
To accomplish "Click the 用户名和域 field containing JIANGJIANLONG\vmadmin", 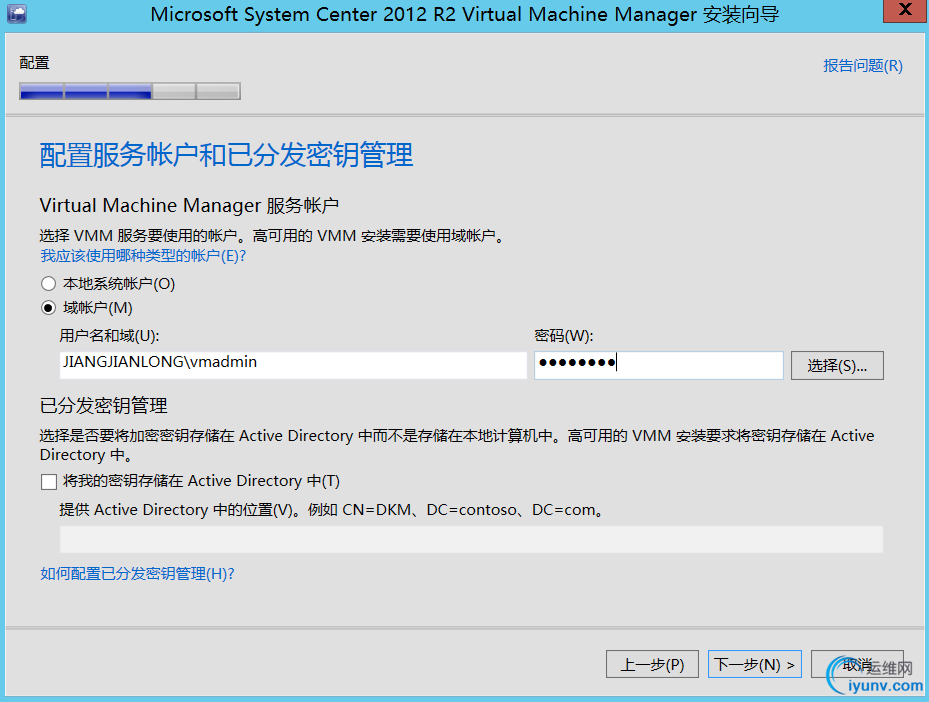I will pos(293,364).
